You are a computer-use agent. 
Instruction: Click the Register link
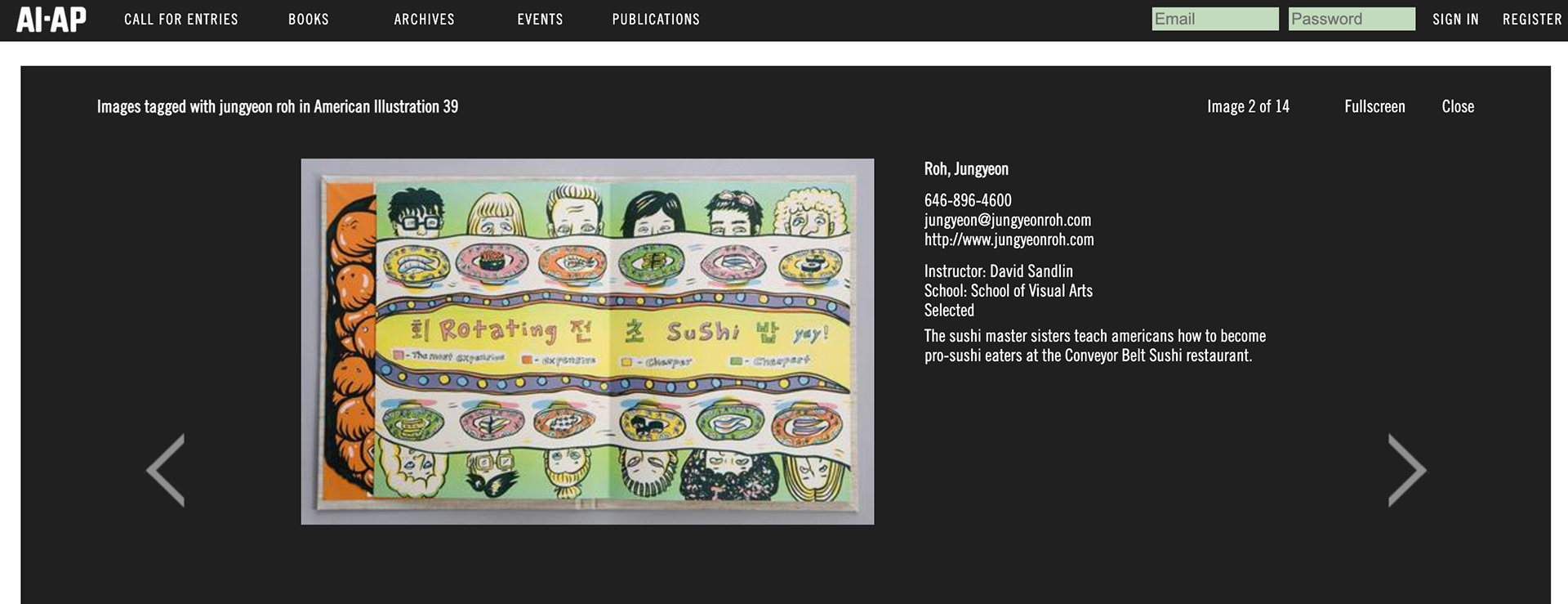pyautogui.click(x=1532, y=20)
